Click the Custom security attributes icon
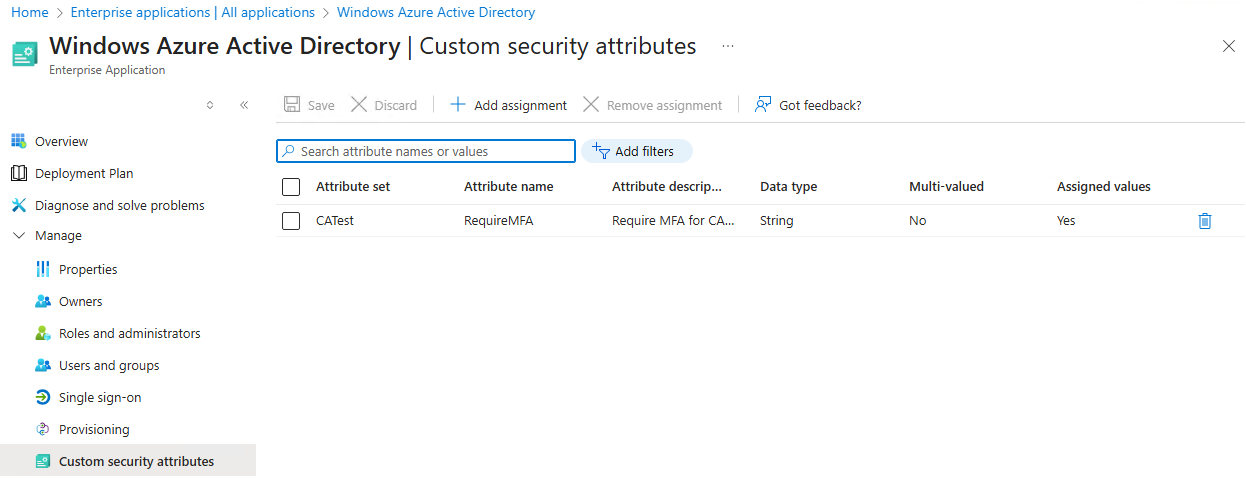 pyautogui.click(x=42, y=461)
